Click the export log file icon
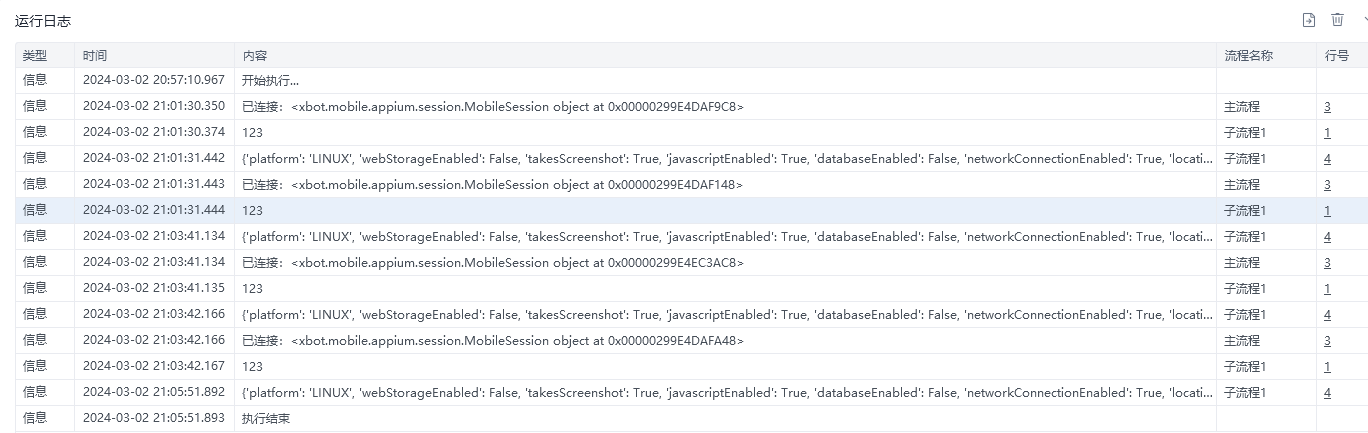Screen dimensions: 1368x433 [x=1308, y=20]
